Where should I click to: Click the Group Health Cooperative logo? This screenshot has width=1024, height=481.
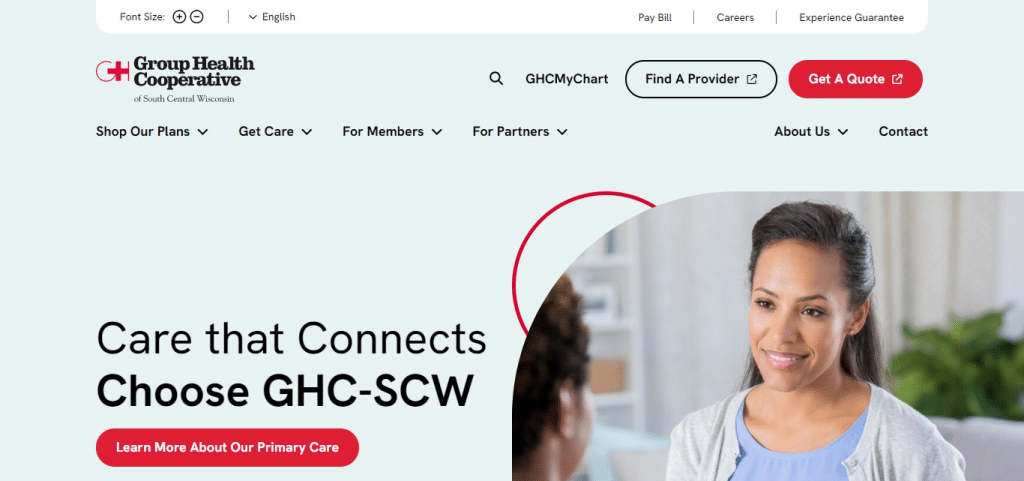pos(175,79)
